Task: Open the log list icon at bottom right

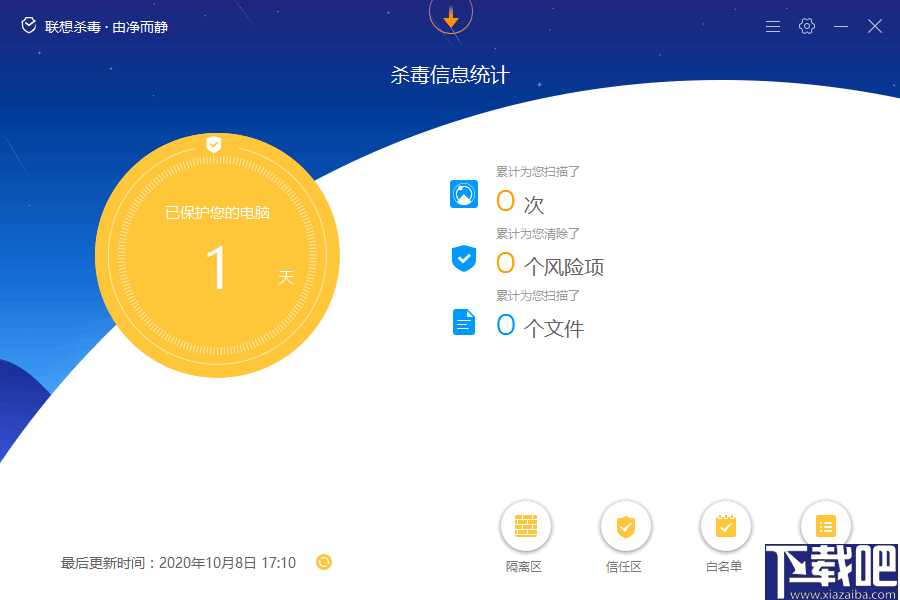Action: click(826, 524)
